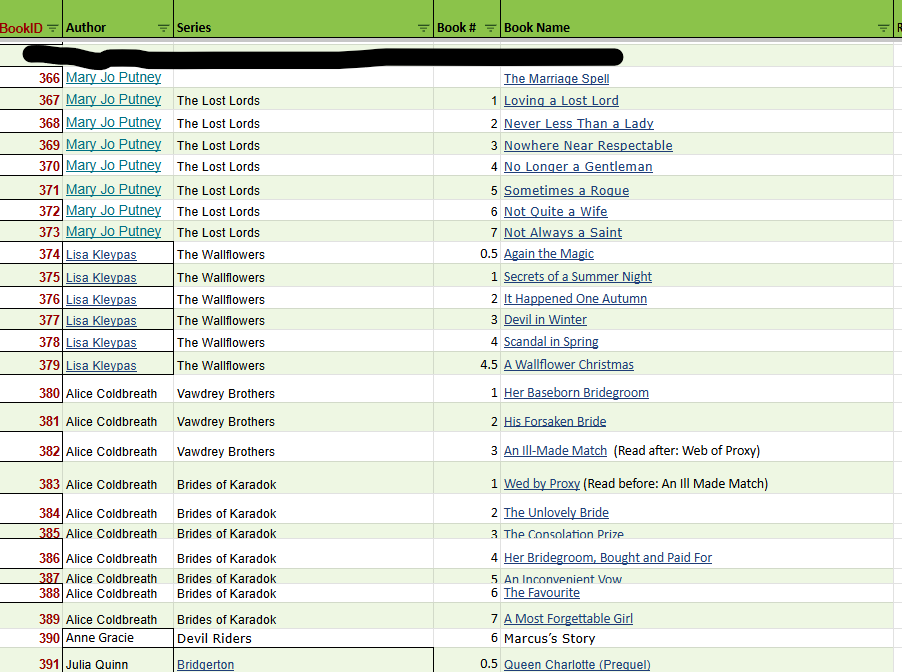Viewport: 902px width, 672px height.
Task: Select the Julia Quinn author cell
Action: [x=97, y=665]
